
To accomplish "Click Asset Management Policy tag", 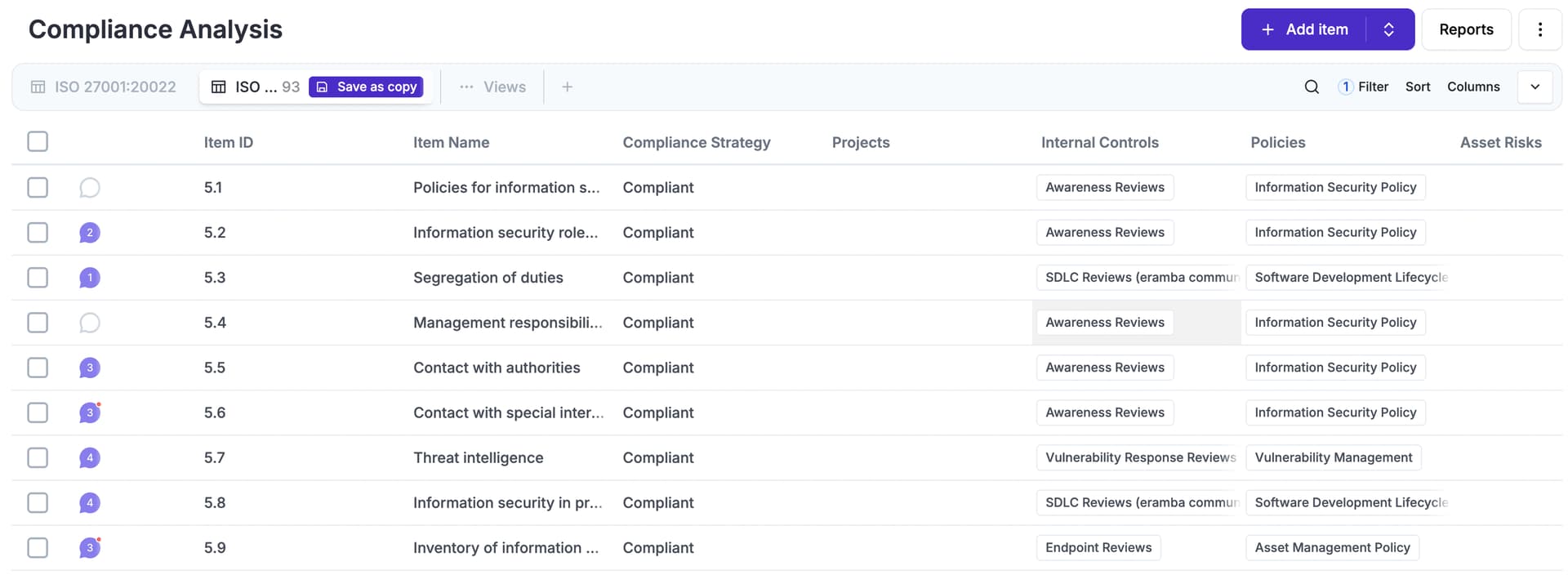I will (x=1332, y=547).
